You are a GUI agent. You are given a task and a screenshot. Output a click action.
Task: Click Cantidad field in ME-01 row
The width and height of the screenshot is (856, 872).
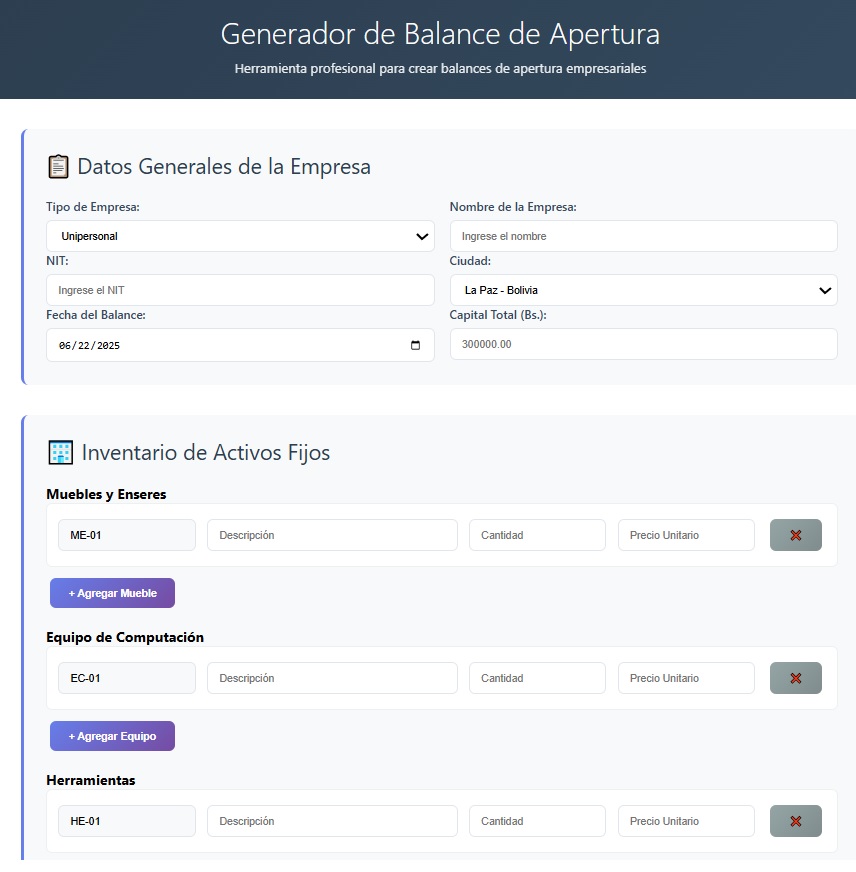coord(537,535)
